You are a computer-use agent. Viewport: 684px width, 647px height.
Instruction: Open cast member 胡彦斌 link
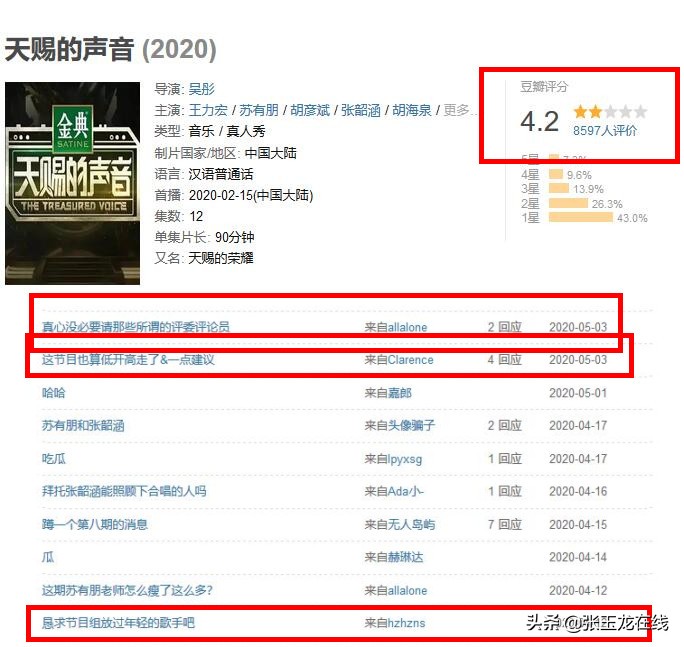(x=310, y=110)
